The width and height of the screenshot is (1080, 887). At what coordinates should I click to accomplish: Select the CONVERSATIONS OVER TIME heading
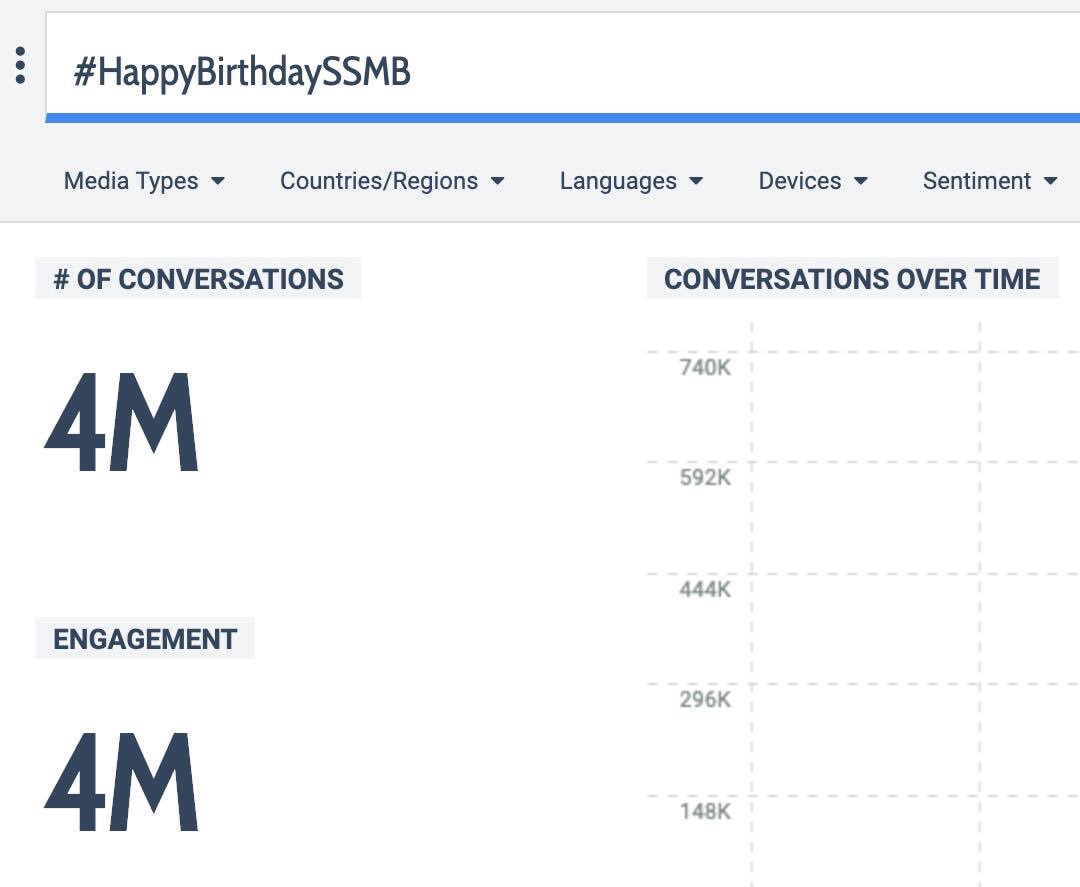852,279
